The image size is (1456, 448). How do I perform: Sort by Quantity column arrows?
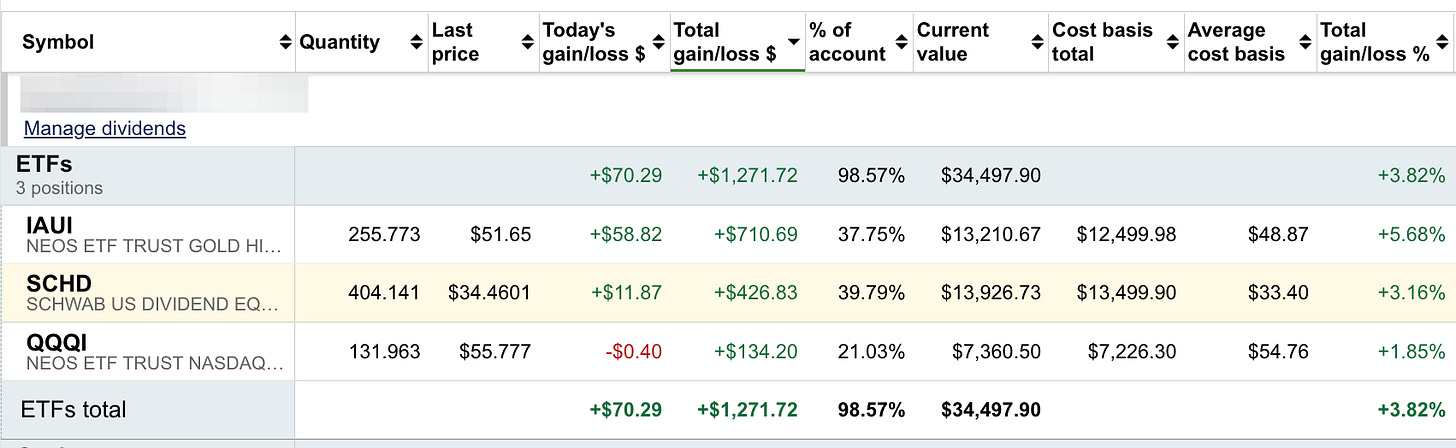click(417, 43)
